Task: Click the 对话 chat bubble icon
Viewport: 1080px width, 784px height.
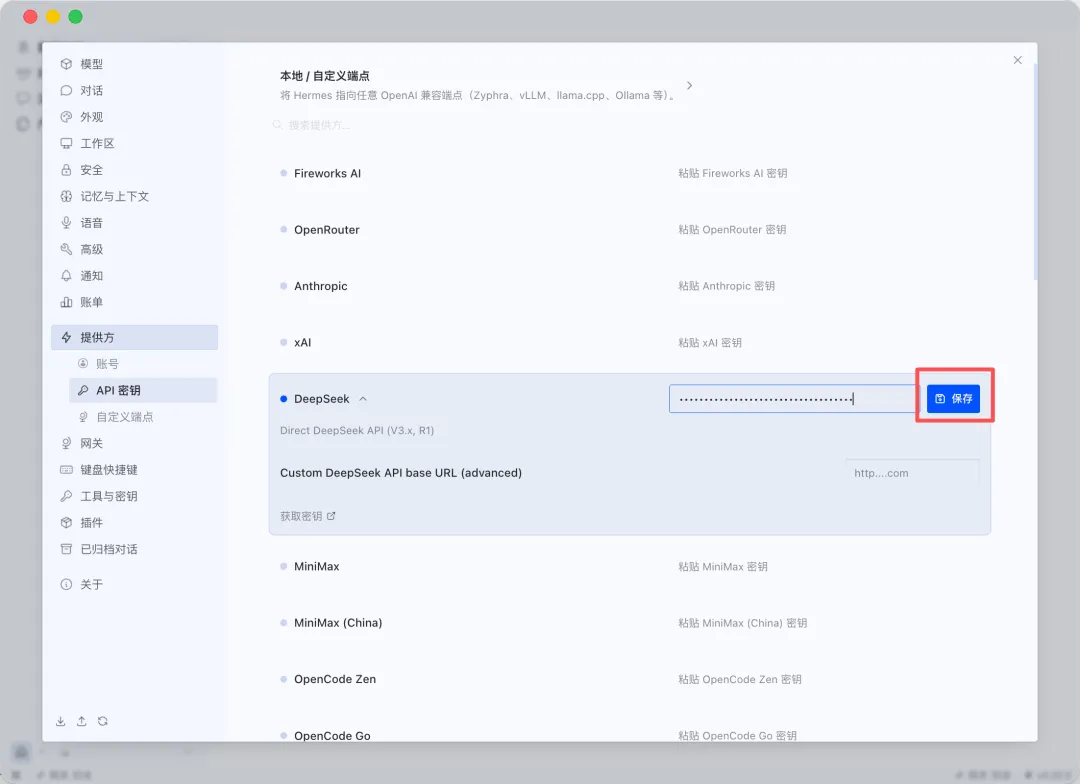Action: pos(66,90)
